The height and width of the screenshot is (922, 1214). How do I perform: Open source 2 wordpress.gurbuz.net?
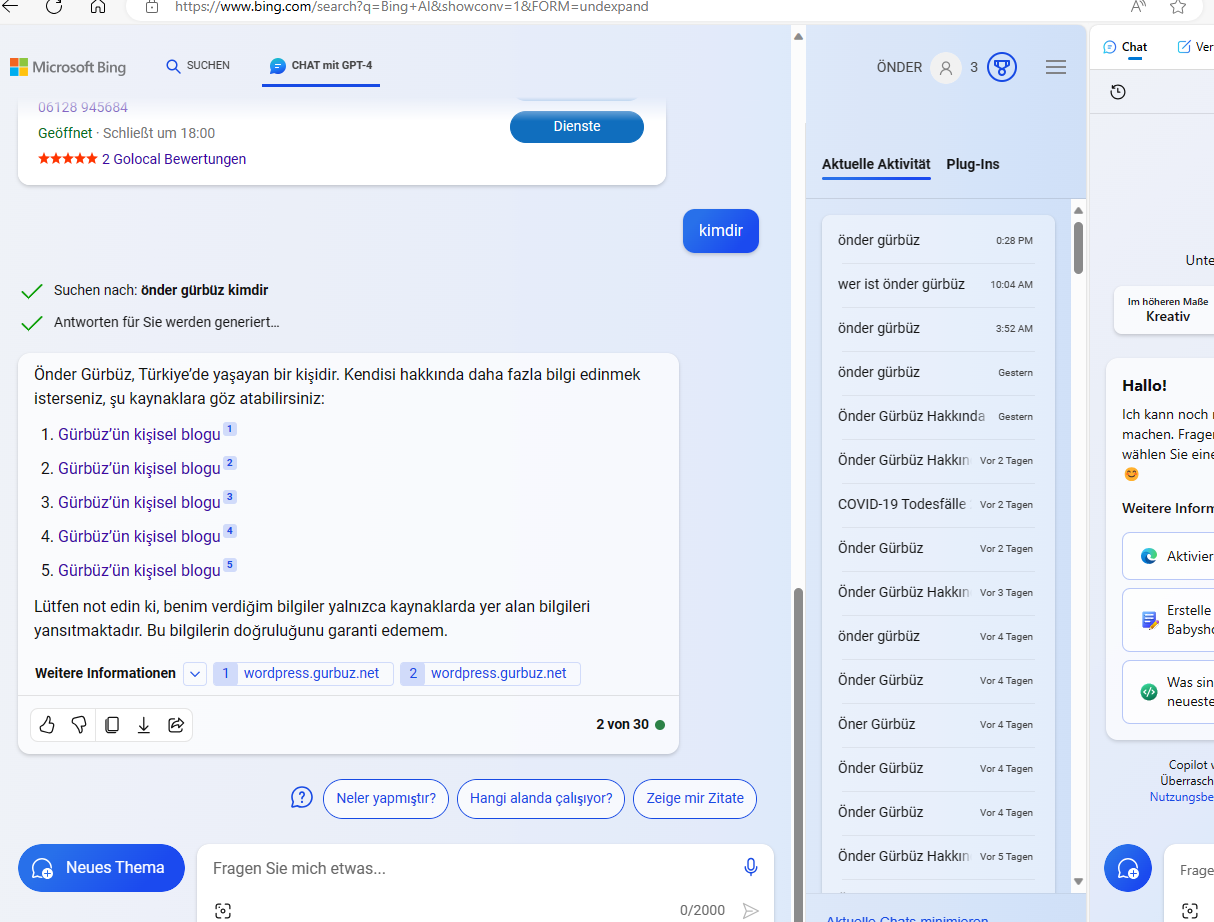[x=490, y=673]
